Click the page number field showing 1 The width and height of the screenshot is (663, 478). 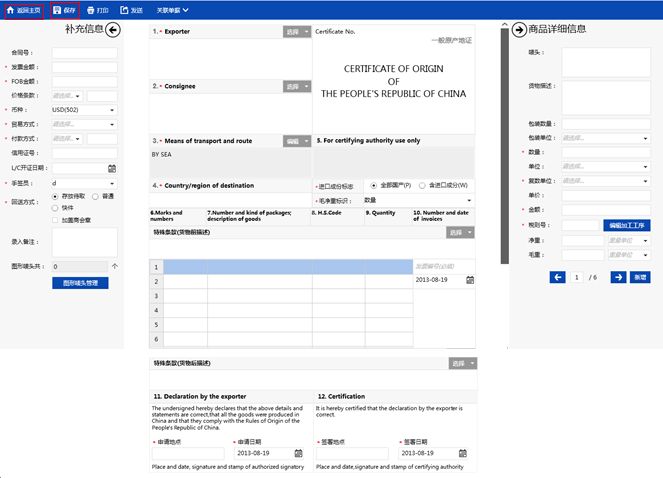pos(576,277)
